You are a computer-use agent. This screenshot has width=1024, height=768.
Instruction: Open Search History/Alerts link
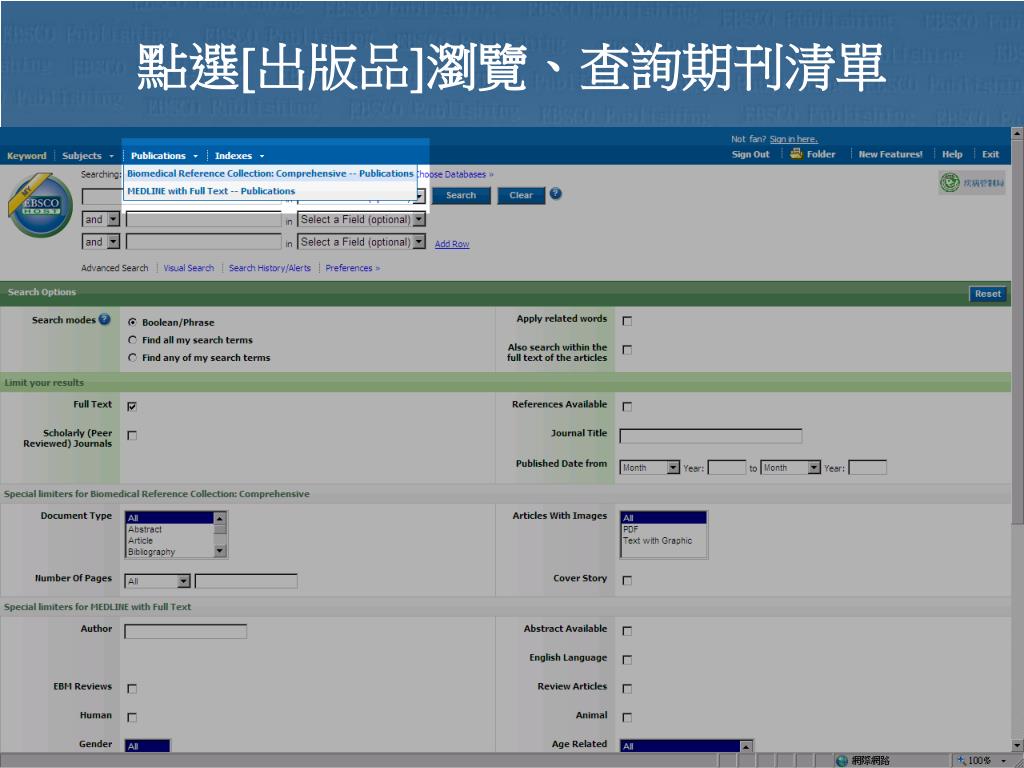point(270,268)
